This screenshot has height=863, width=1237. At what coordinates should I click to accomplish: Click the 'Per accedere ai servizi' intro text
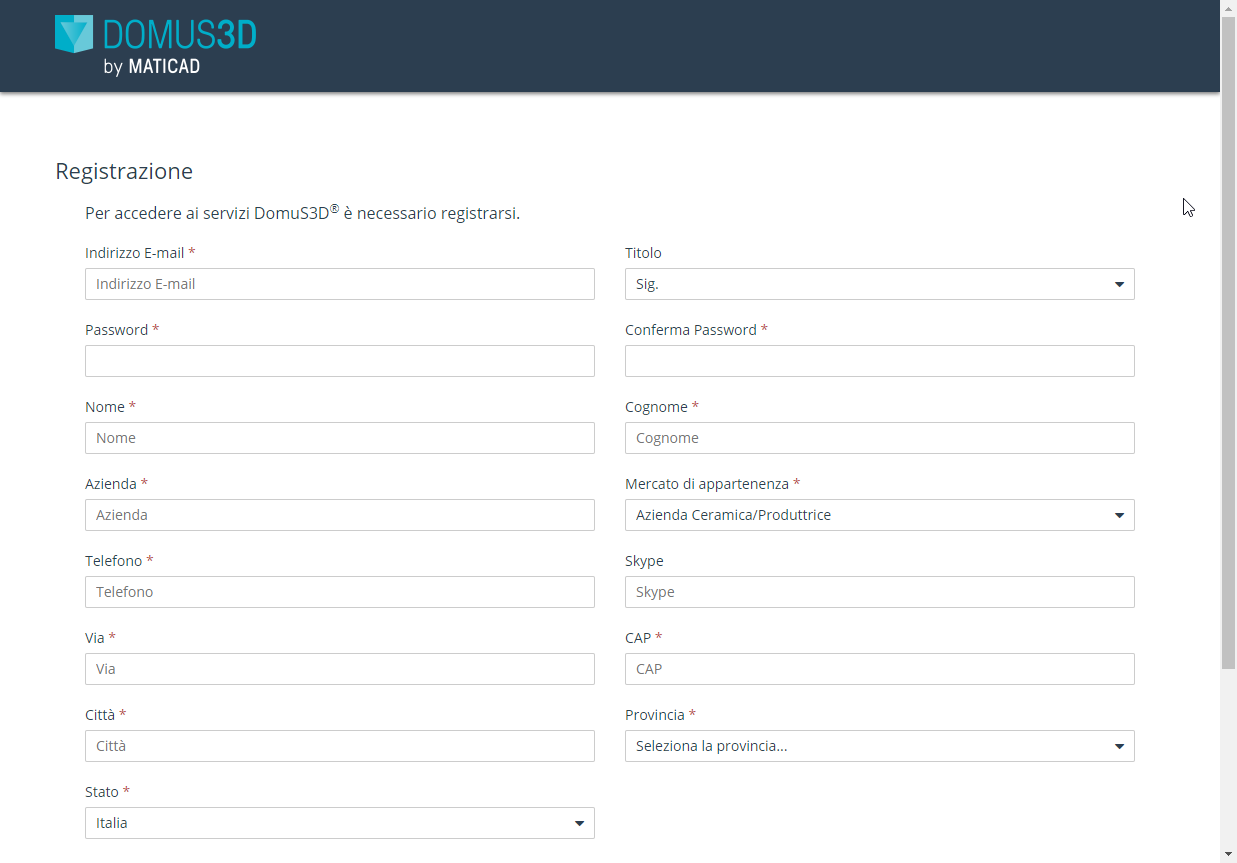coord(302,212)
